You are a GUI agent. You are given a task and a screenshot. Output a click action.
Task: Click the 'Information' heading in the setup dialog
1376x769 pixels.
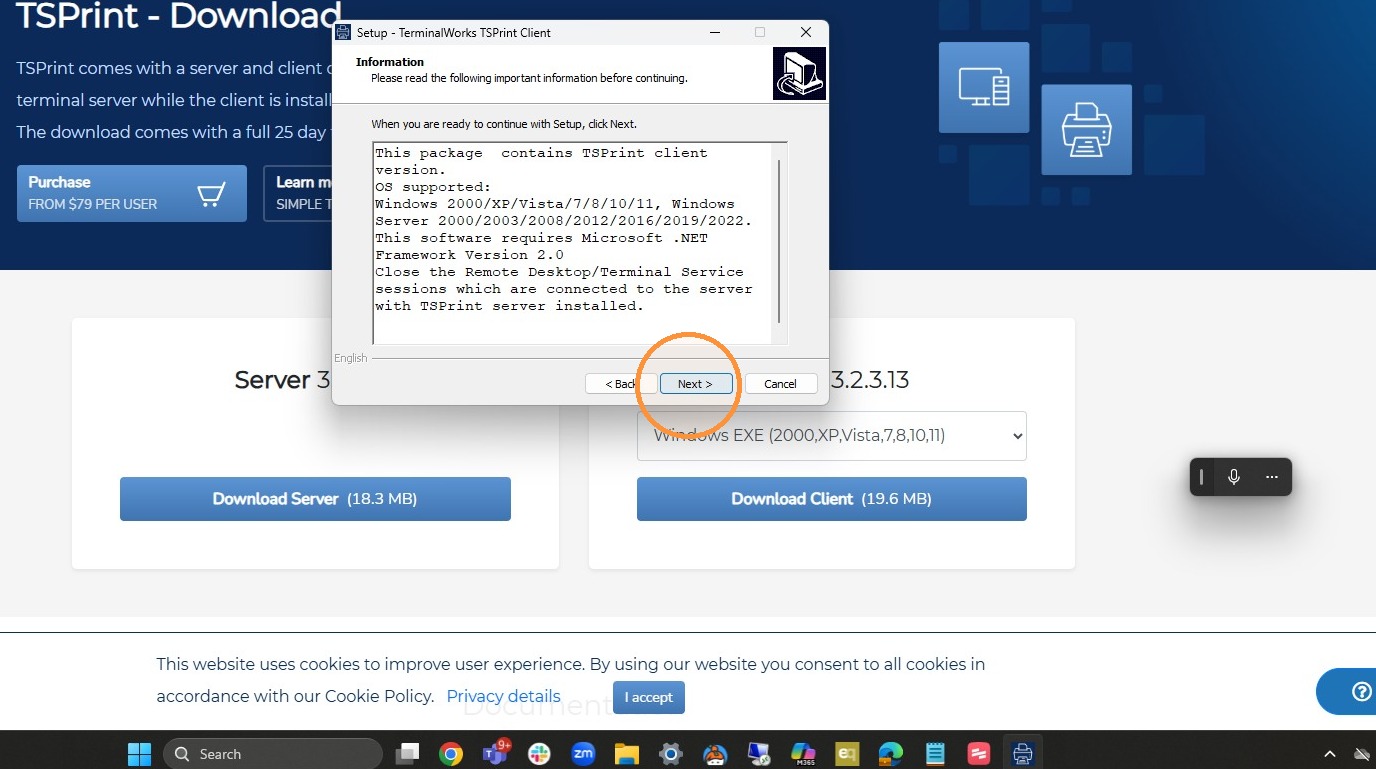click(x=390, y=62)
